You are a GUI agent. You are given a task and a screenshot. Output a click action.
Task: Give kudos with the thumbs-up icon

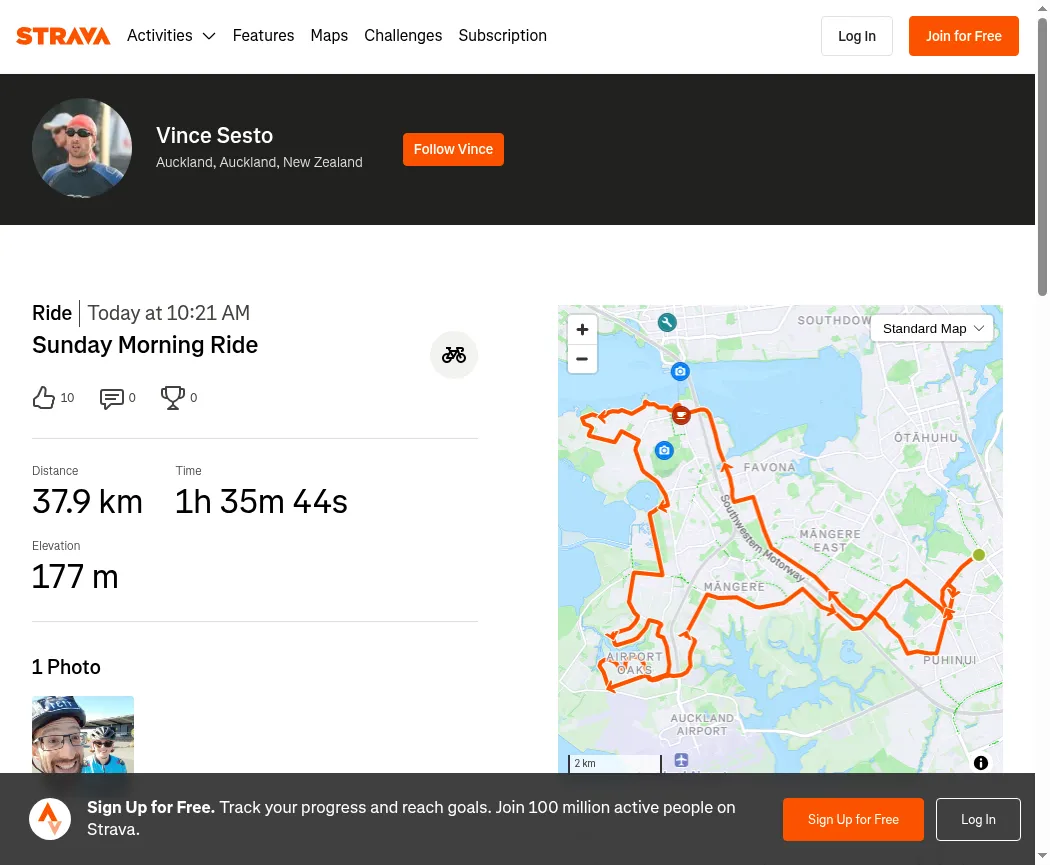pyautogui.click(x=44, y=398)
